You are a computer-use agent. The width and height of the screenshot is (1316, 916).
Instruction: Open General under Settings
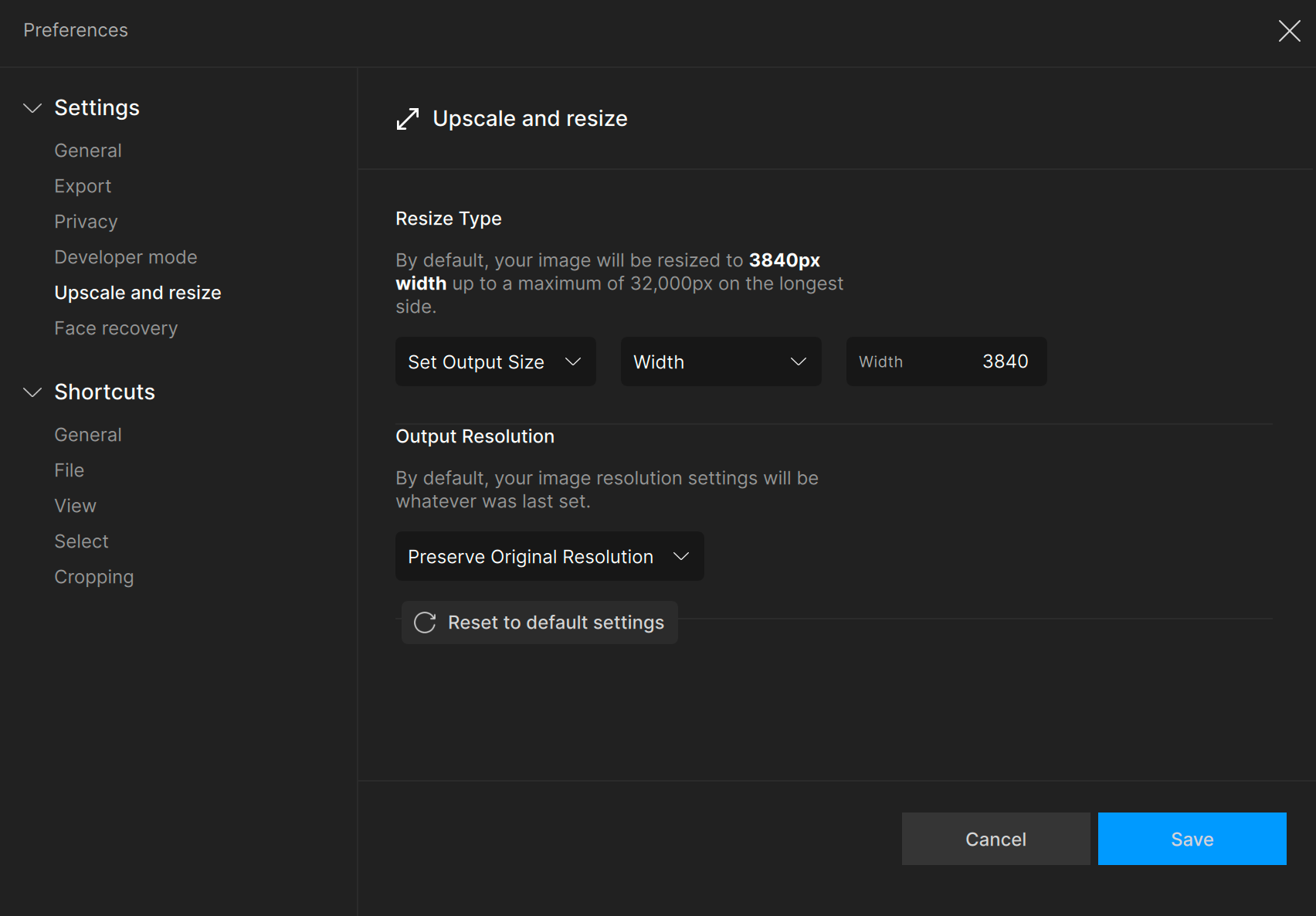[88, 151]
